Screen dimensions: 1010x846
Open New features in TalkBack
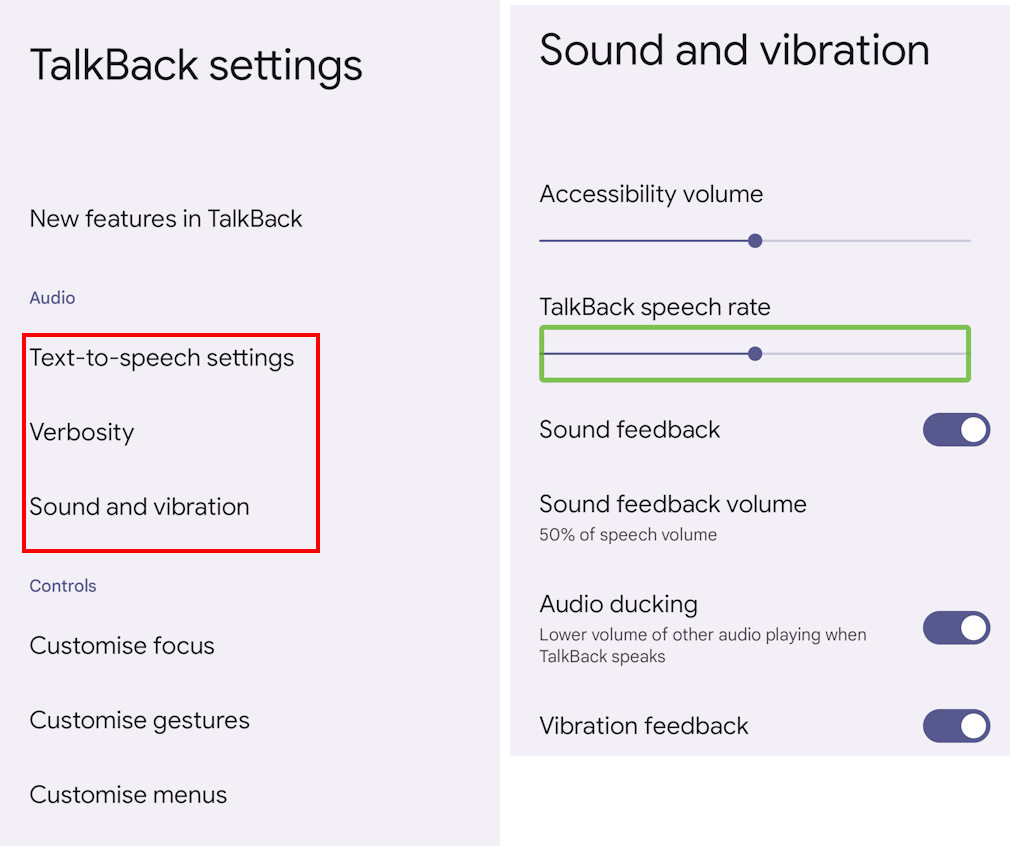166,219
